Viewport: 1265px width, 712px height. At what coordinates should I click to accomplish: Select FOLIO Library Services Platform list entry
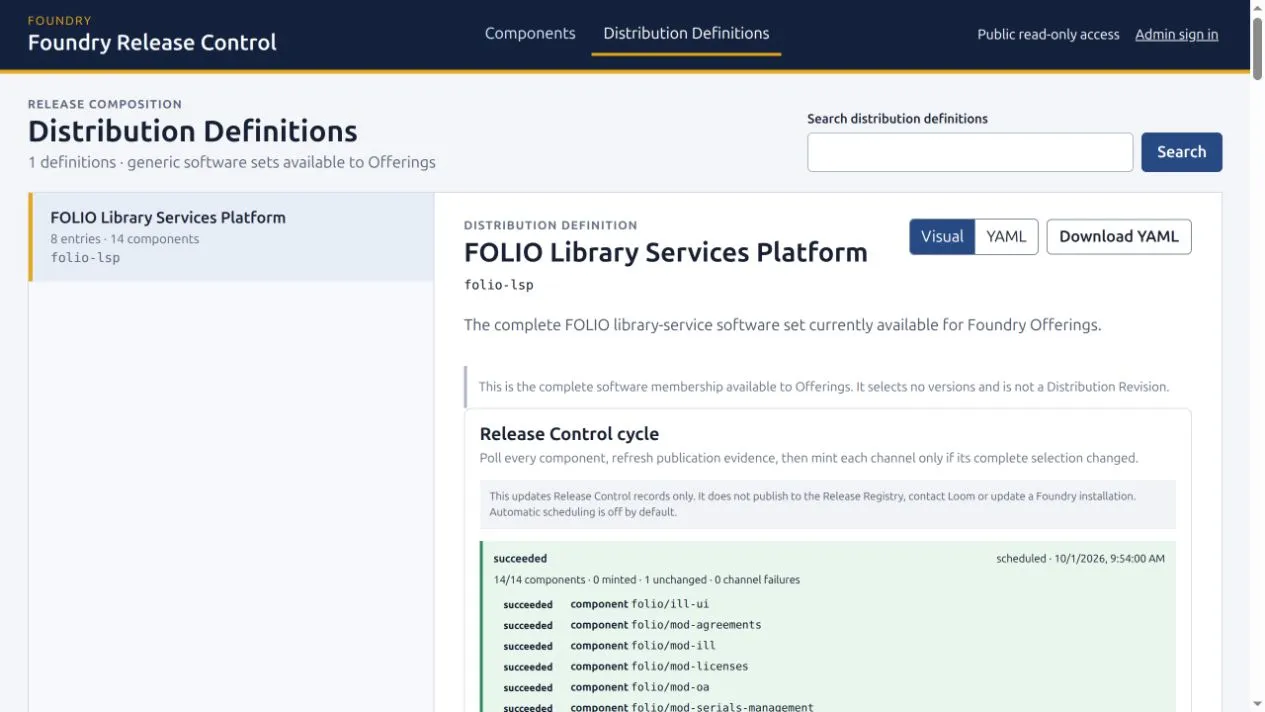(231, 237)
